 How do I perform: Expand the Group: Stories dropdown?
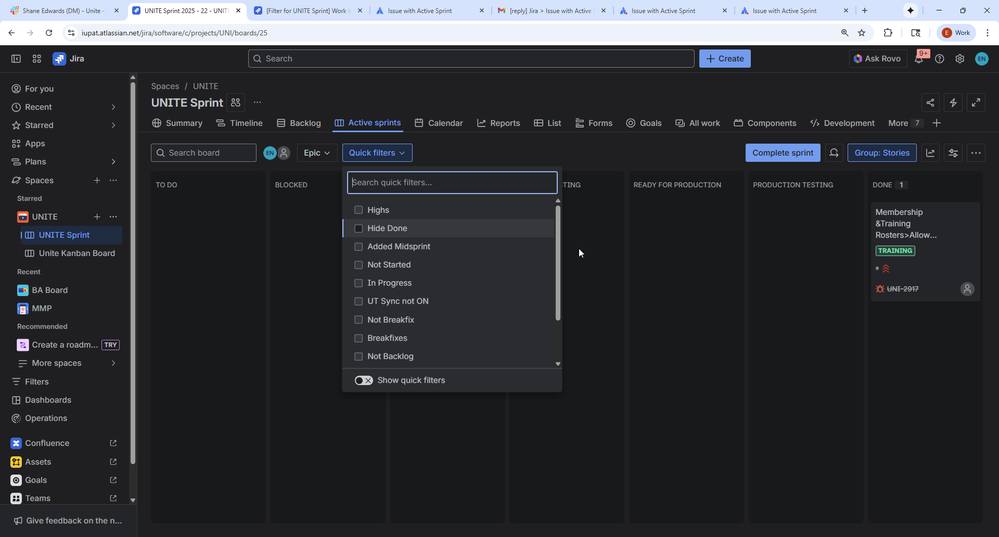tap(882, 153)
